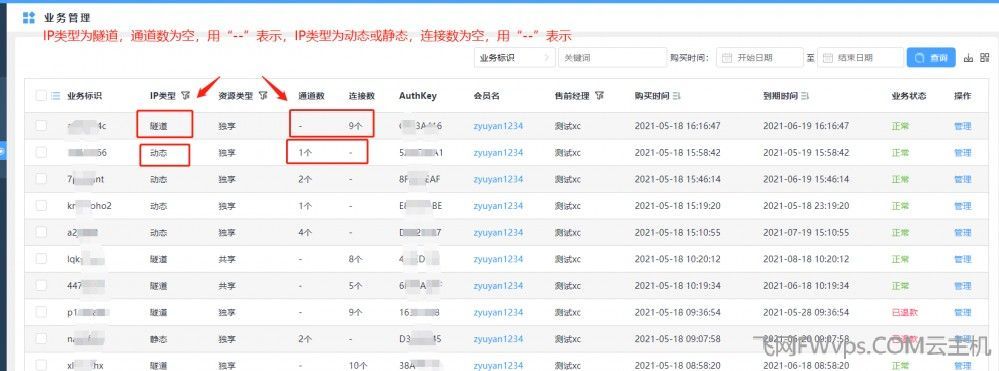Click 管理 for the 10:19:34 row
The image size is (999, 371).
coord(962,287)
